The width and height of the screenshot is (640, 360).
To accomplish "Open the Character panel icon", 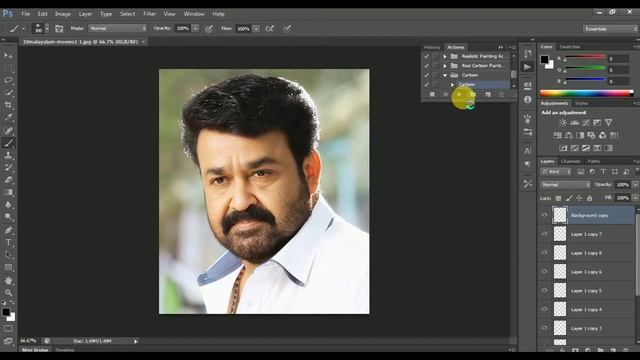I will click(x=527, y=151).
